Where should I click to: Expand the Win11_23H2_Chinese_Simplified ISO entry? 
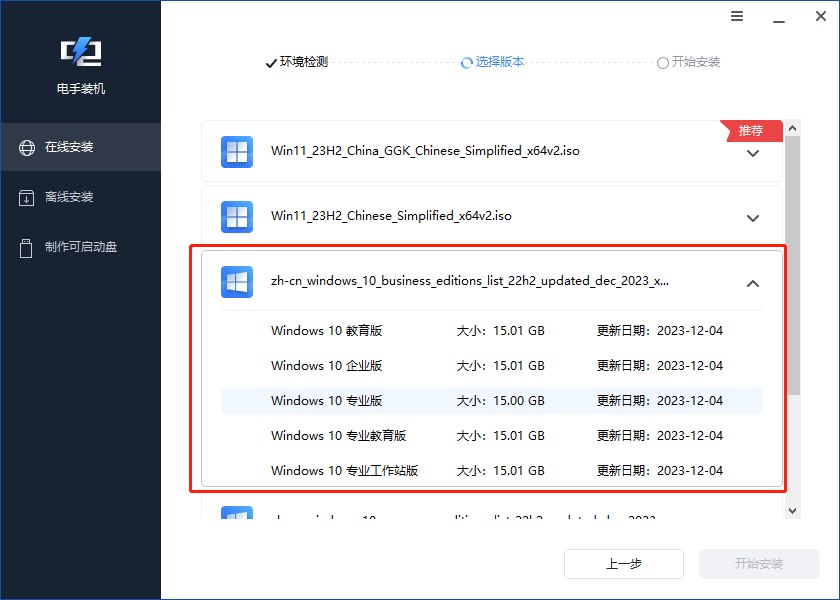point(753,217)
